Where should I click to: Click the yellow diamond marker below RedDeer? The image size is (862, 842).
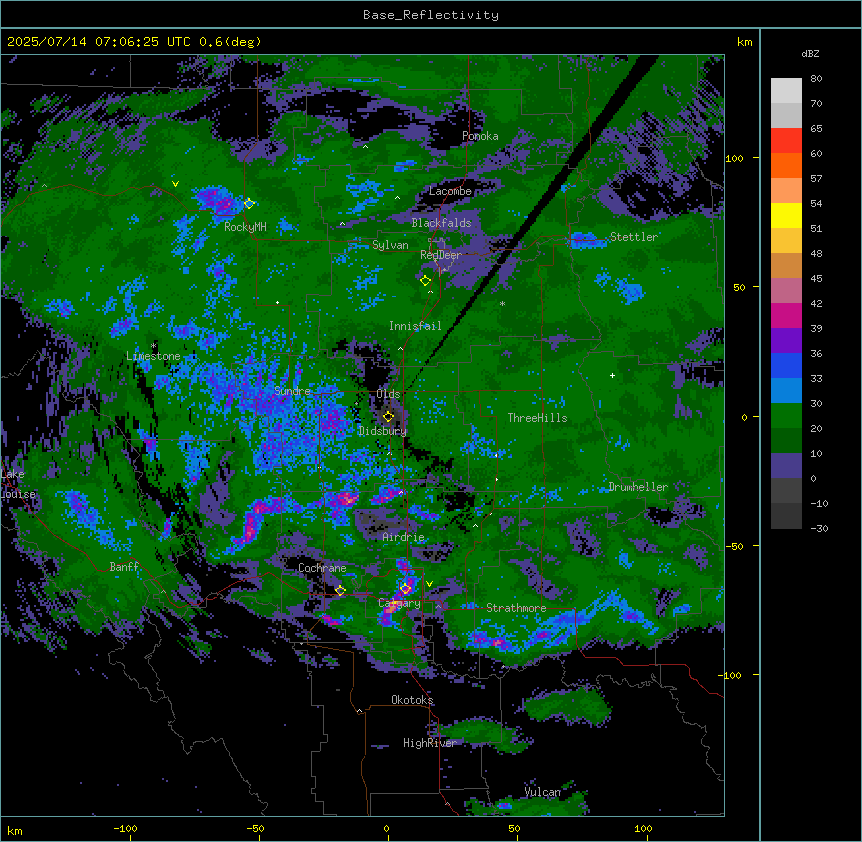[425, 281]
